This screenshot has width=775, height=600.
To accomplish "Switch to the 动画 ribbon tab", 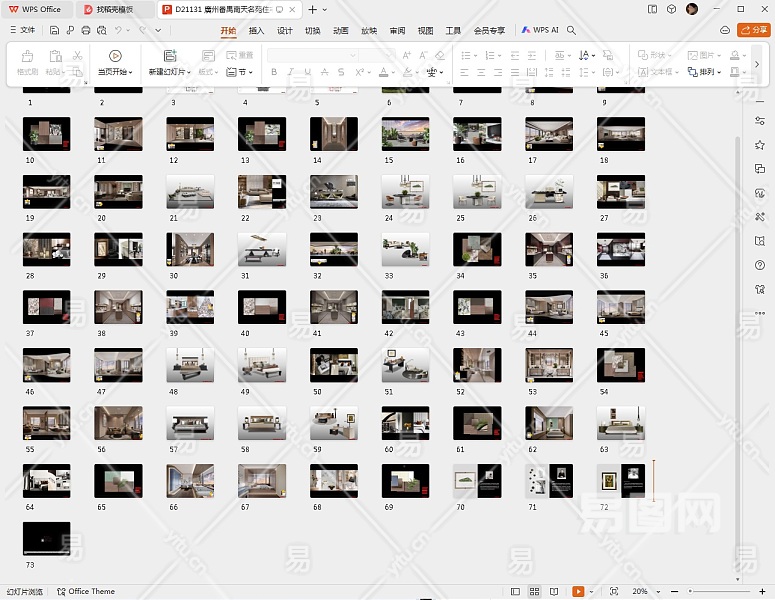I will [341, 30].
